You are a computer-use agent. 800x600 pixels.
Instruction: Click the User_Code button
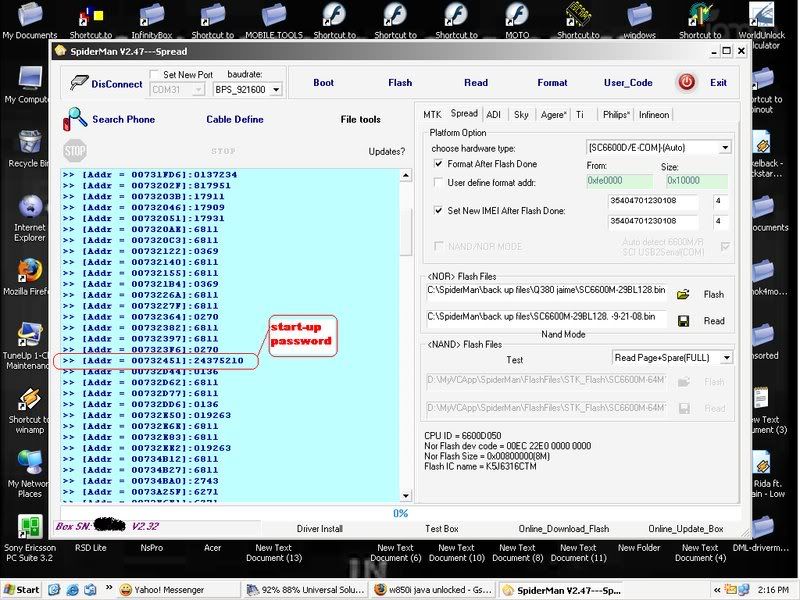click(x=628, y=83)
